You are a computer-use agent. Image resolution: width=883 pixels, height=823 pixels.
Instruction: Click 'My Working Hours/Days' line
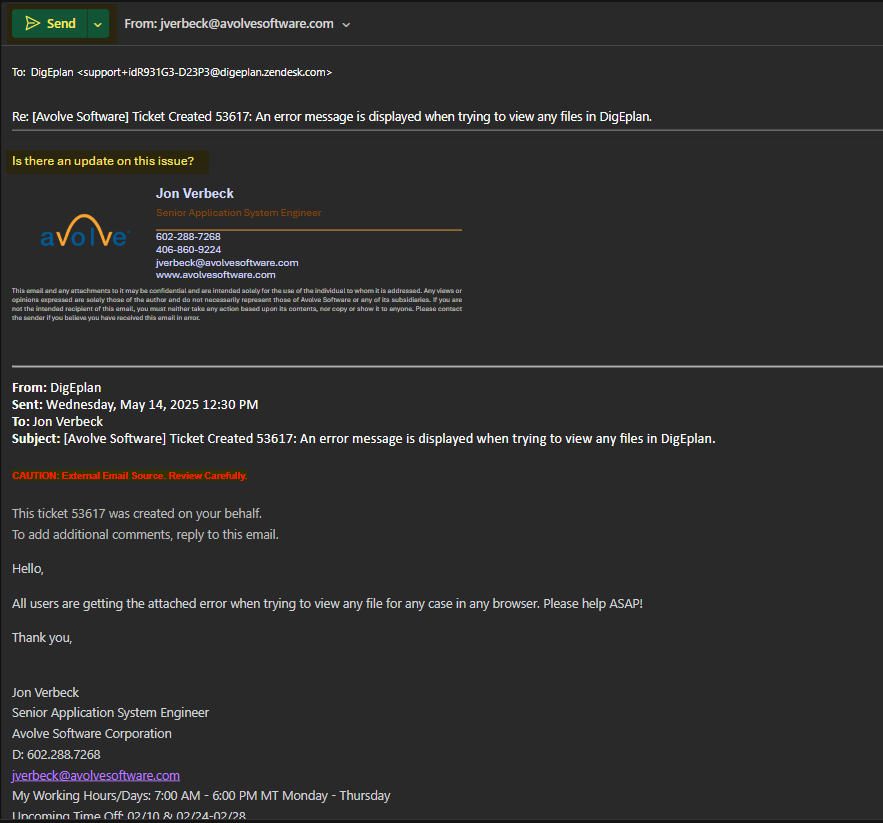(x=201, y=796)
